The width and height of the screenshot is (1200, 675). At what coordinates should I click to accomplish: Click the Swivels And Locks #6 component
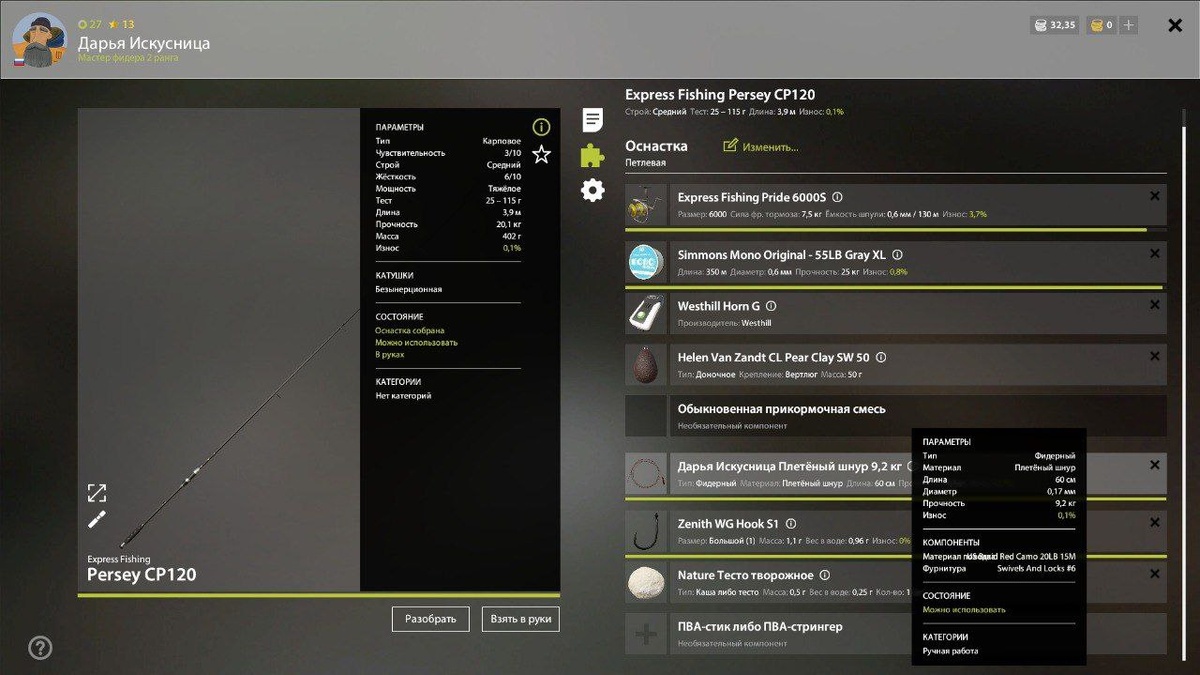[1036, 568]
